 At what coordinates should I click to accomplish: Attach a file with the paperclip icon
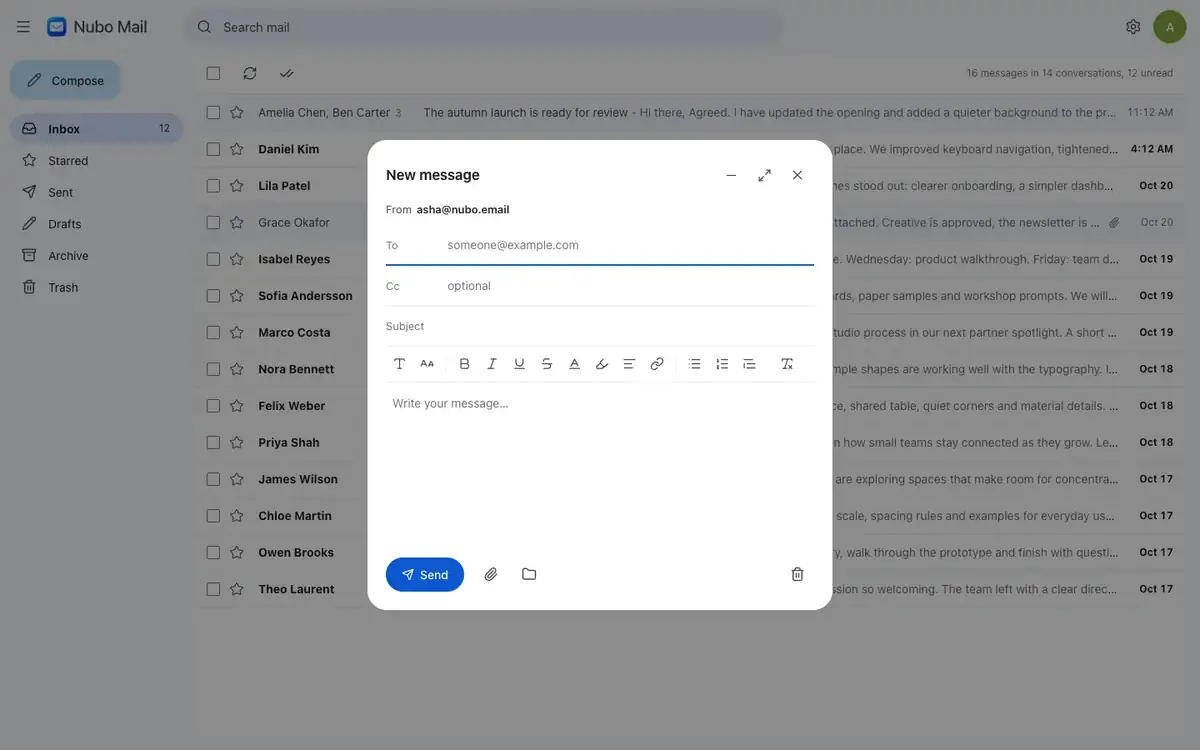click(491, 574)
